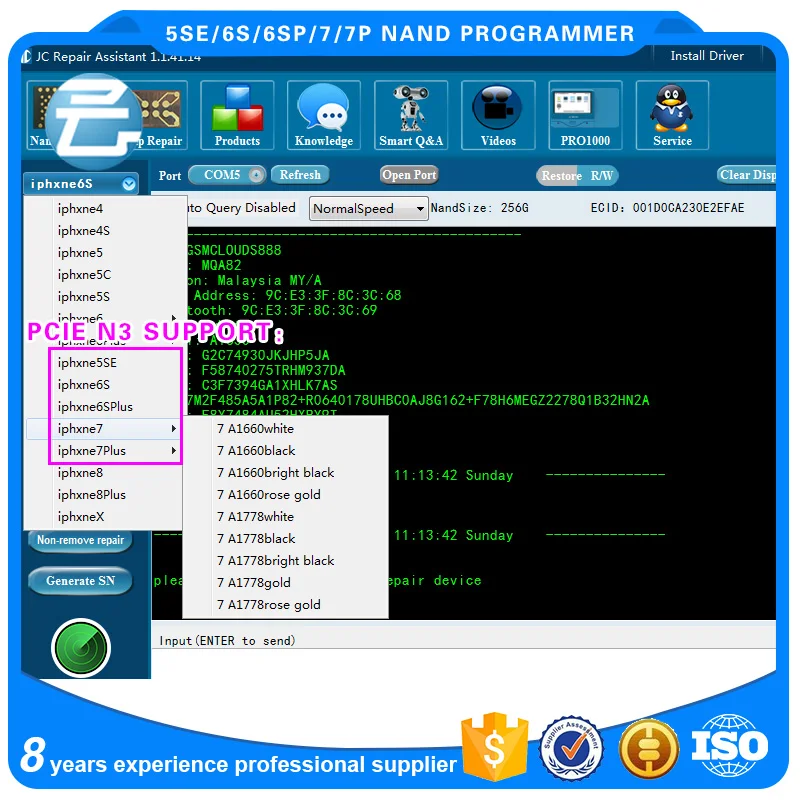Choose 7 A1660white submenu item
Viewport: 800px width, 800px height.
[286, 429]
